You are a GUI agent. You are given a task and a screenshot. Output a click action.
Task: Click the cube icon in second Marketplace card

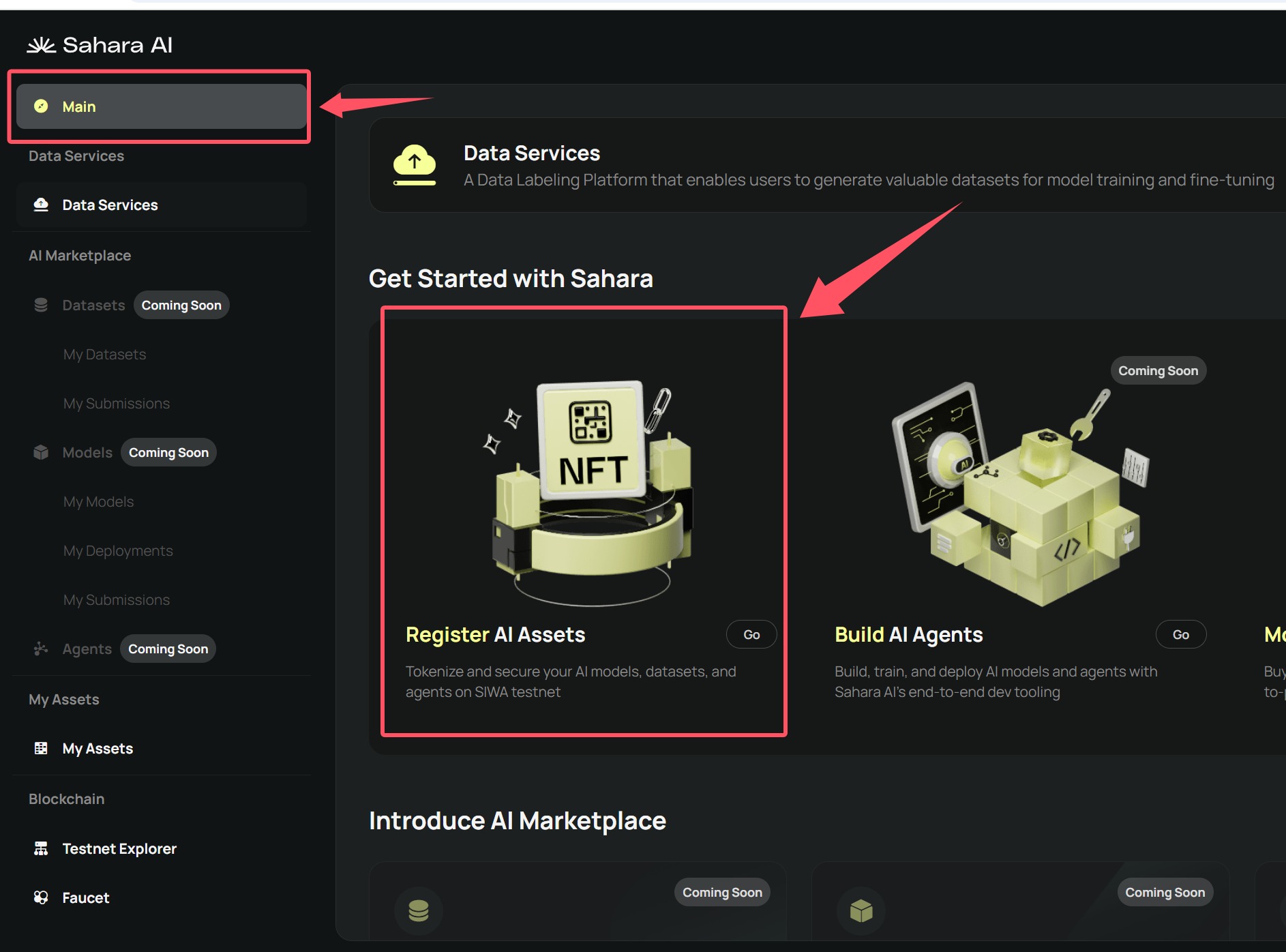(861, 910)
